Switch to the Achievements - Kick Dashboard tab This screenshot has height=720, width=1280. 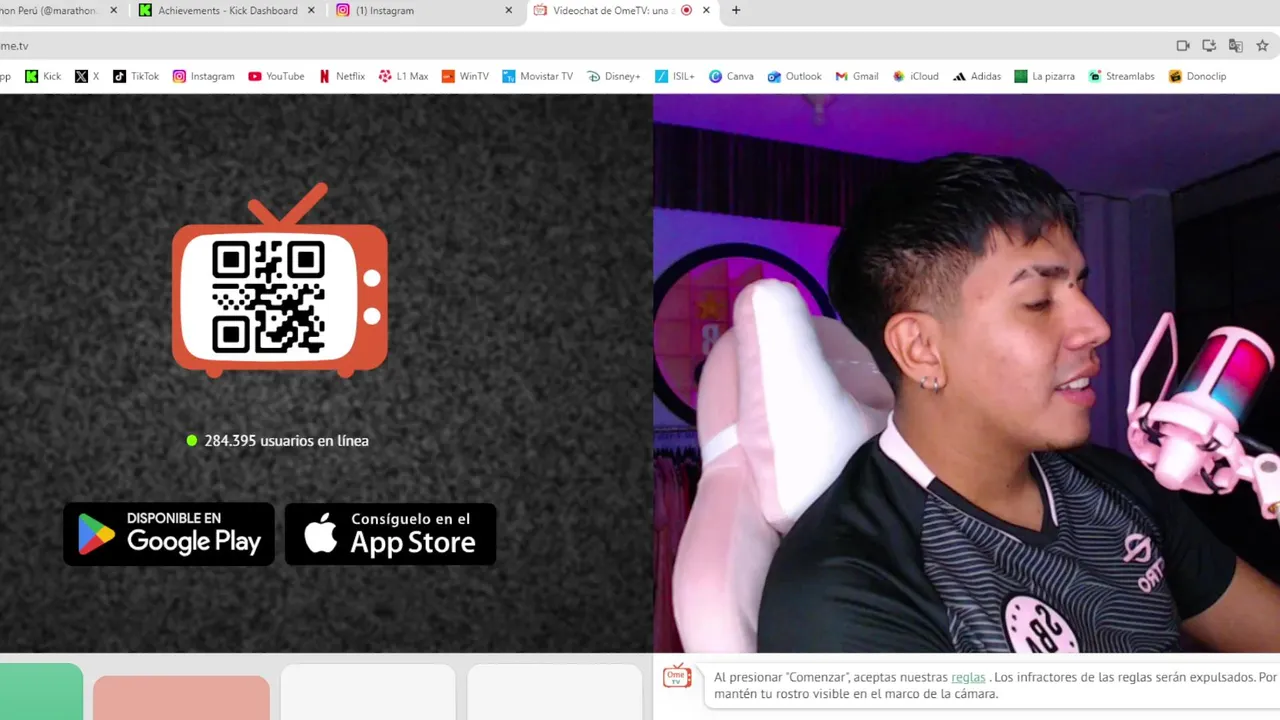click(x=227, y=11)
